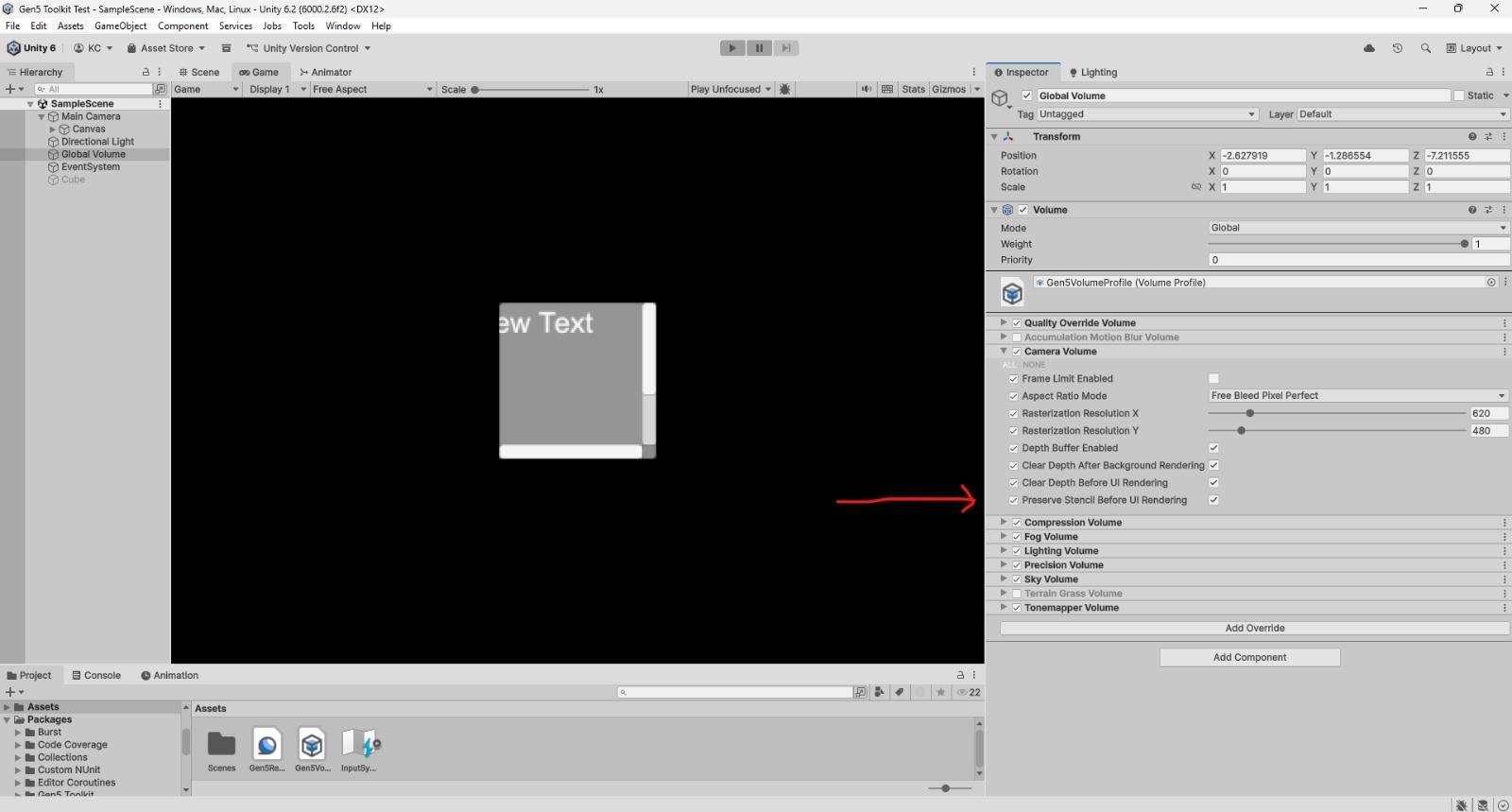1512x812 pixels.
Task: Enable the Frame Limit Enabled value checkbox
Action: click(x=1213, y=378)
